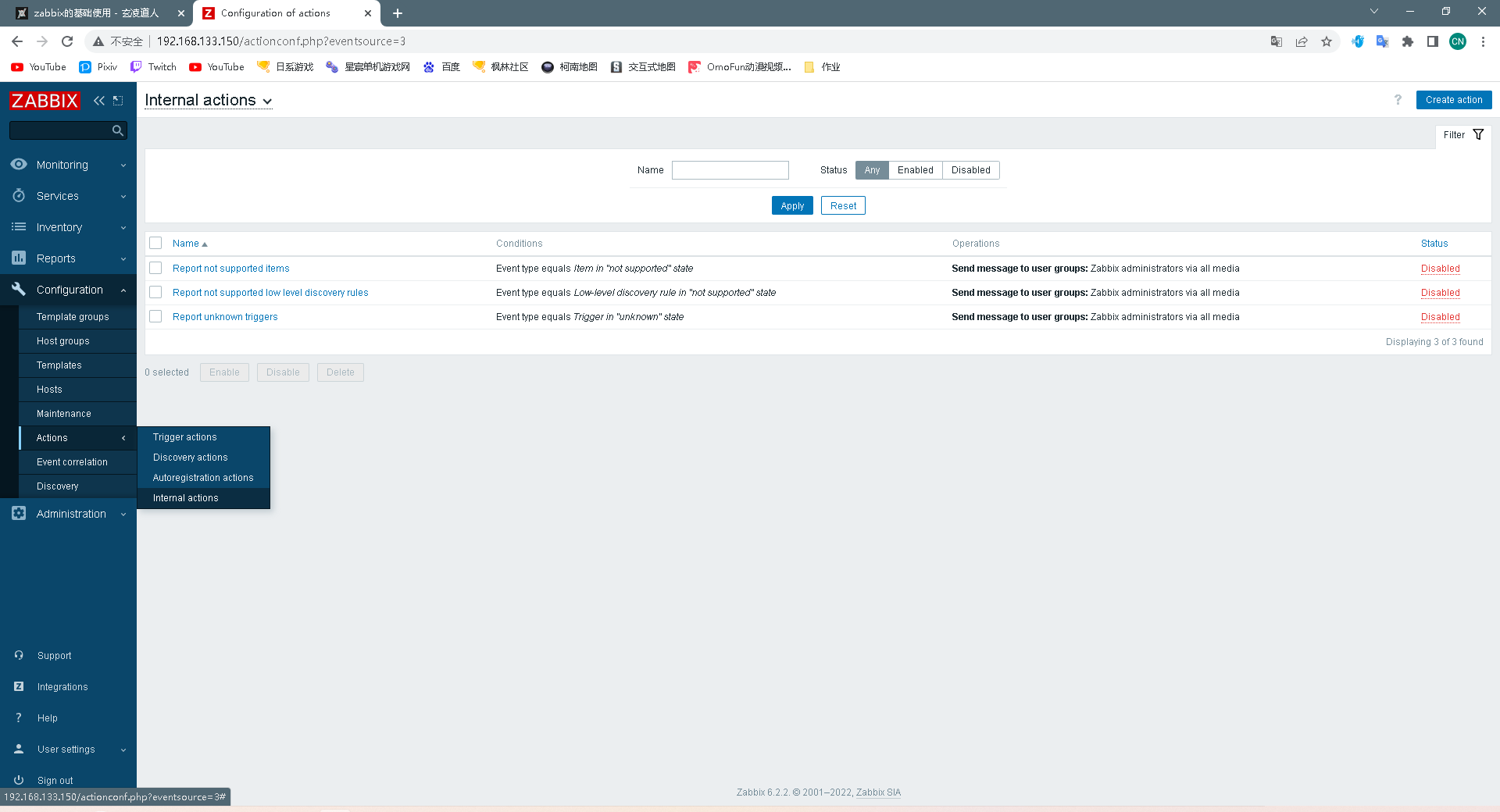Expand User settings chevron
Viewport: 1500px width, 812px height.
[x=123, y=750]
